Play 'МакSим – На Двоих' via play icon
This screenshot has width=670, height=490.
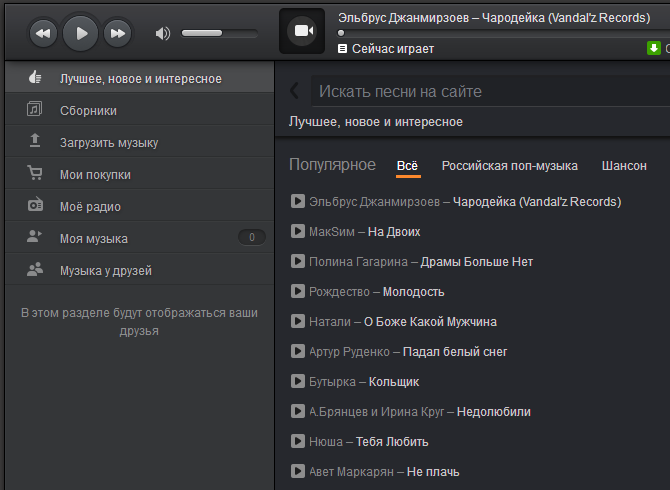tap(298, 231)
